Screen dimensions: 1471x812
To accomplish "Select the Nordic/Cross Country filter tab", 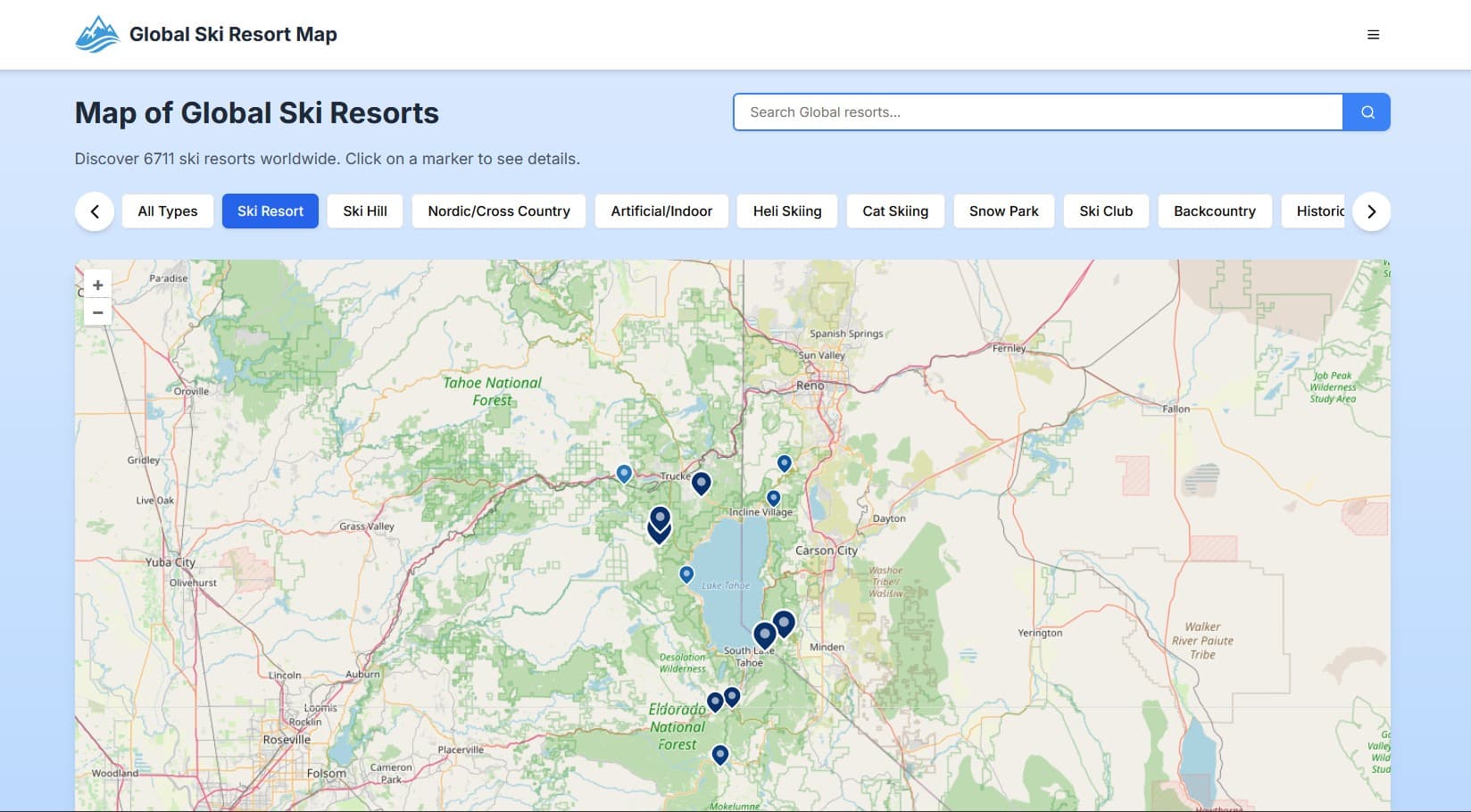I will [x=498, y=211].
